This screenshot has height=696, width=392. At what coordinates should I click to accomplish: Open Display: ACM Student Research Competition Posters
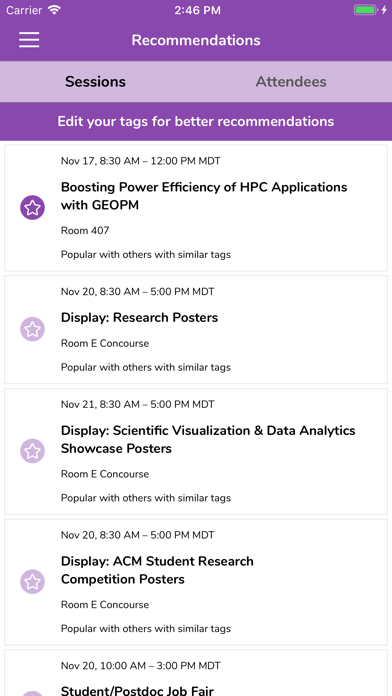point(157,570)
